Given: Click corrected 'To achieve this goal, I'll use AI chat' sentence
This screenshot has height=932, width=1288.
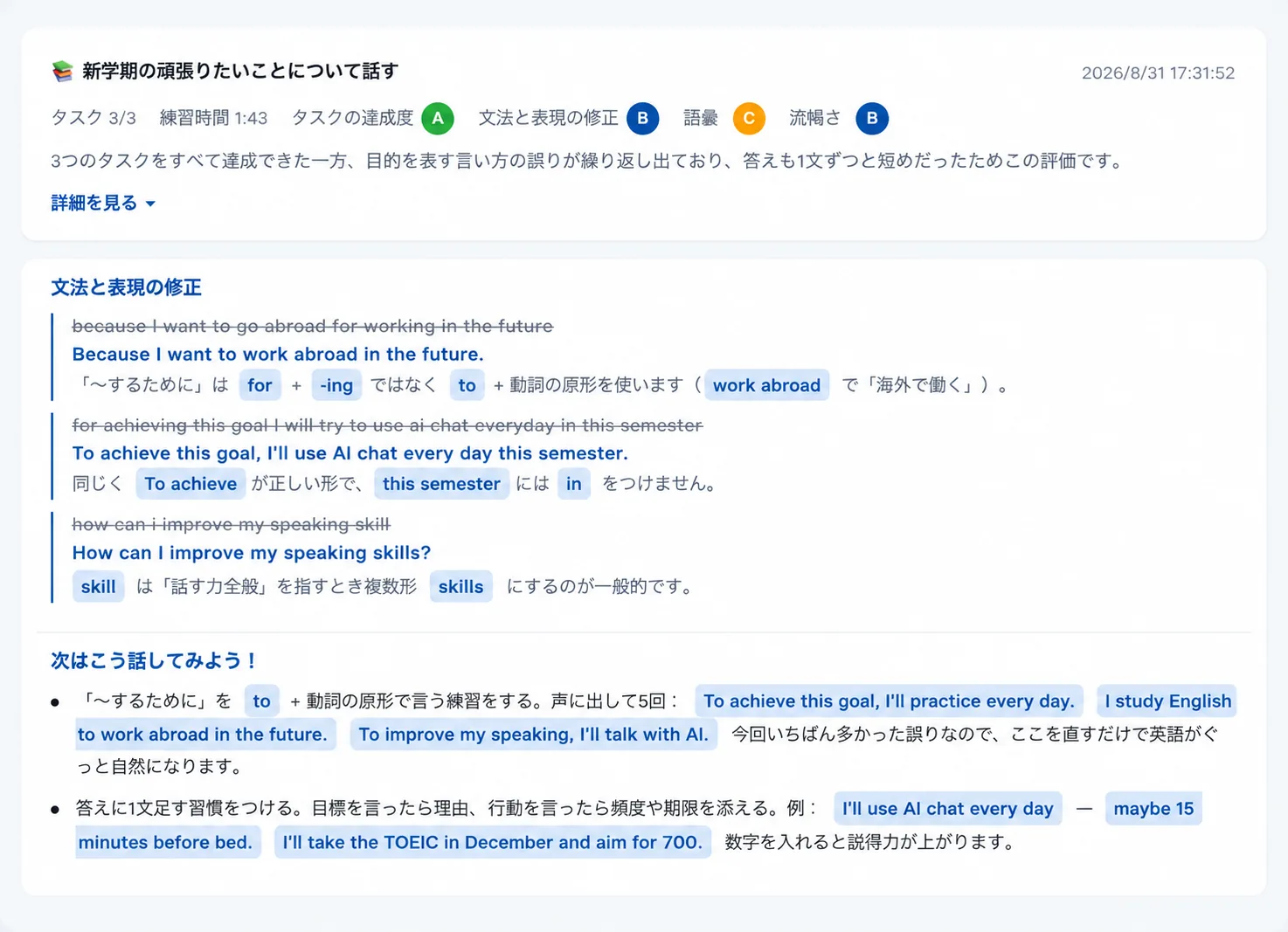Looking at the screenshot, I should click(x=350, y=452).
